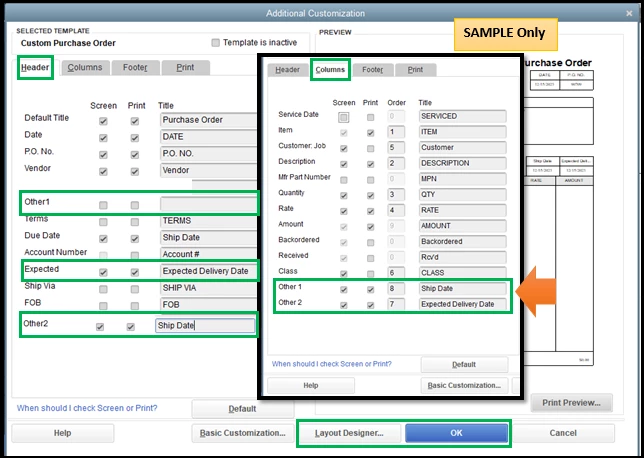This screenshot has height=458, width=644.
Task: Uncheck Other 2 Screen checkbox in Columns
Action: tap(344, 305)
